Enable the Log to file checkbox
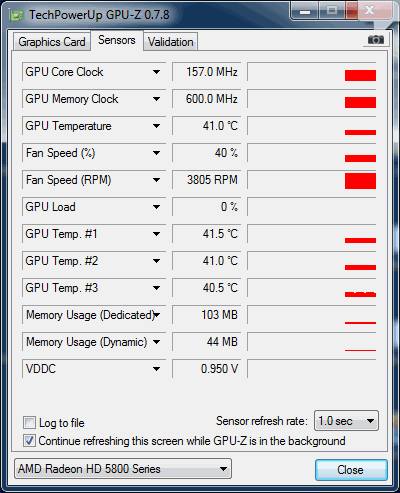 coord(29,422)
